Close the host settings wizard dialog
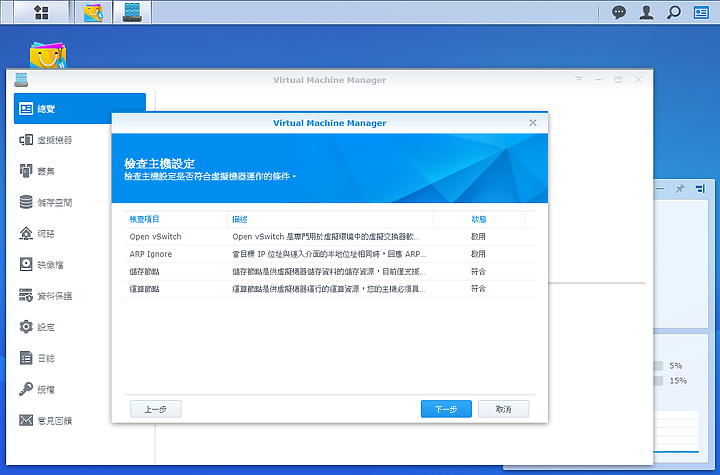Screen dimensions: 720x475 533,123
